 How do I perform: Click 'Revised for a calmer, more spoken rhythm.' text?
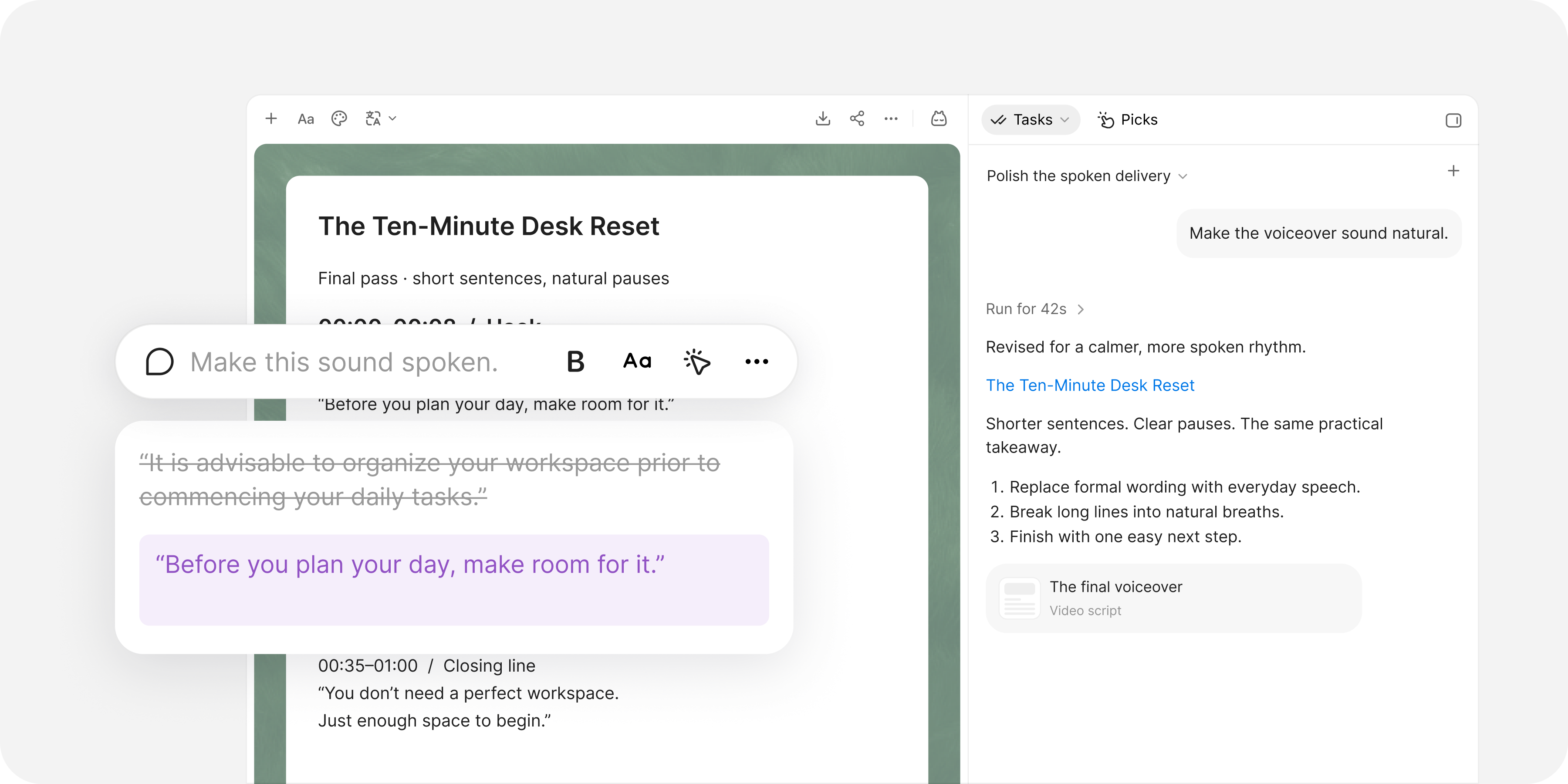click(x=1146, y=347)
